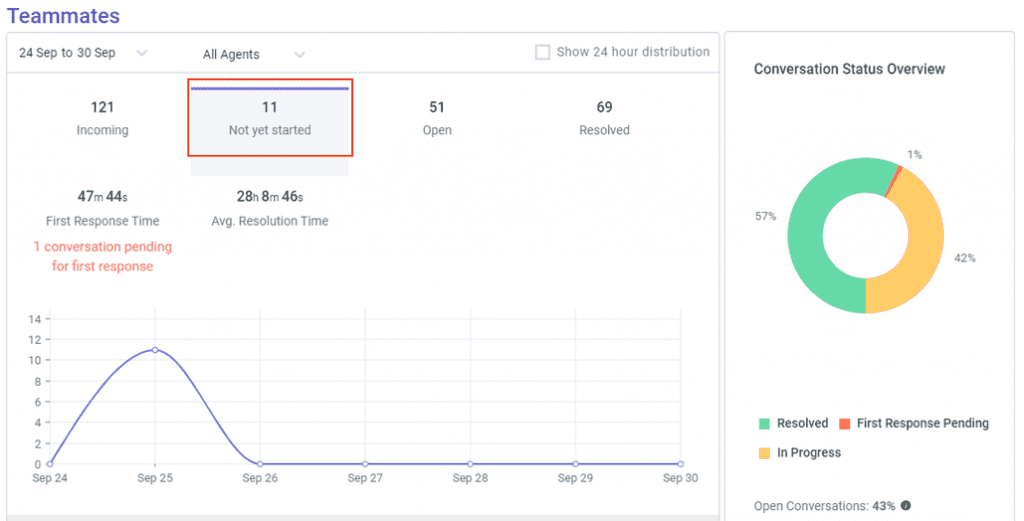Select the Not yet started tab

click(x=270, y=118)
